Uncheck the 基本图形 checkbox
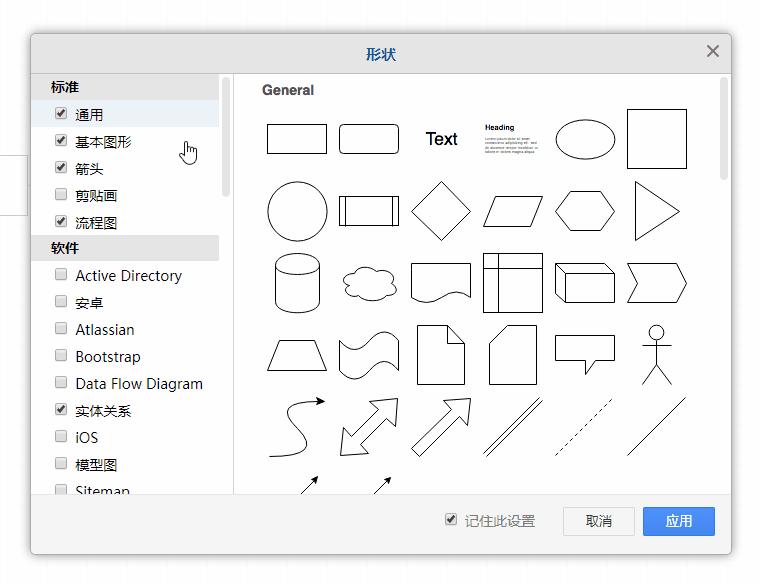 click(x=61, y=141)
